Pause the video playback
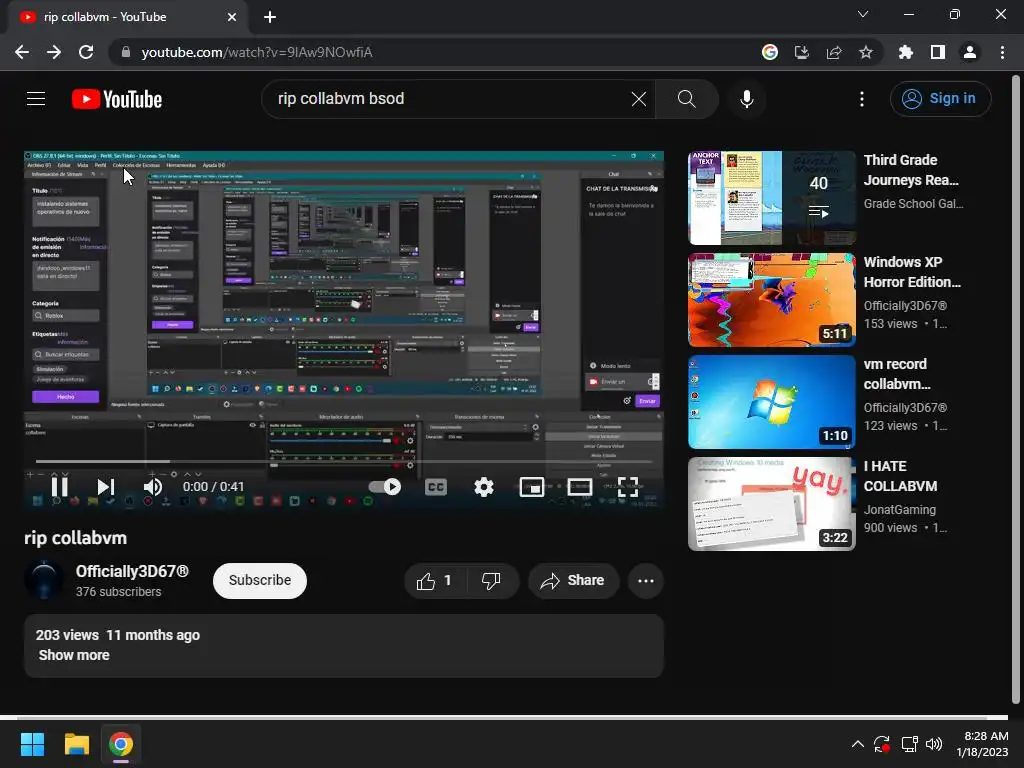1024x768 pixels. pyautogui.click(x=59, y=487)
